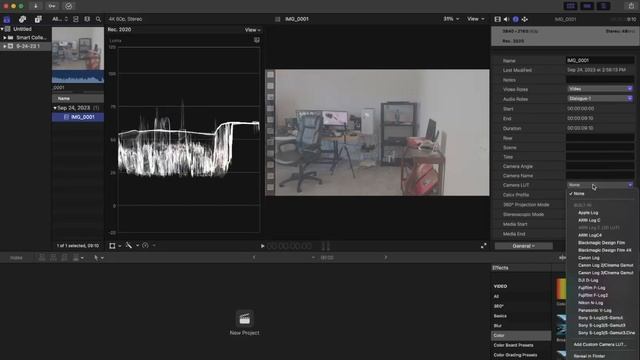Click Add Custom Camera LUT option
This screenshot has height=360, width=640.
pyautogui.click(x=599, y=344)
